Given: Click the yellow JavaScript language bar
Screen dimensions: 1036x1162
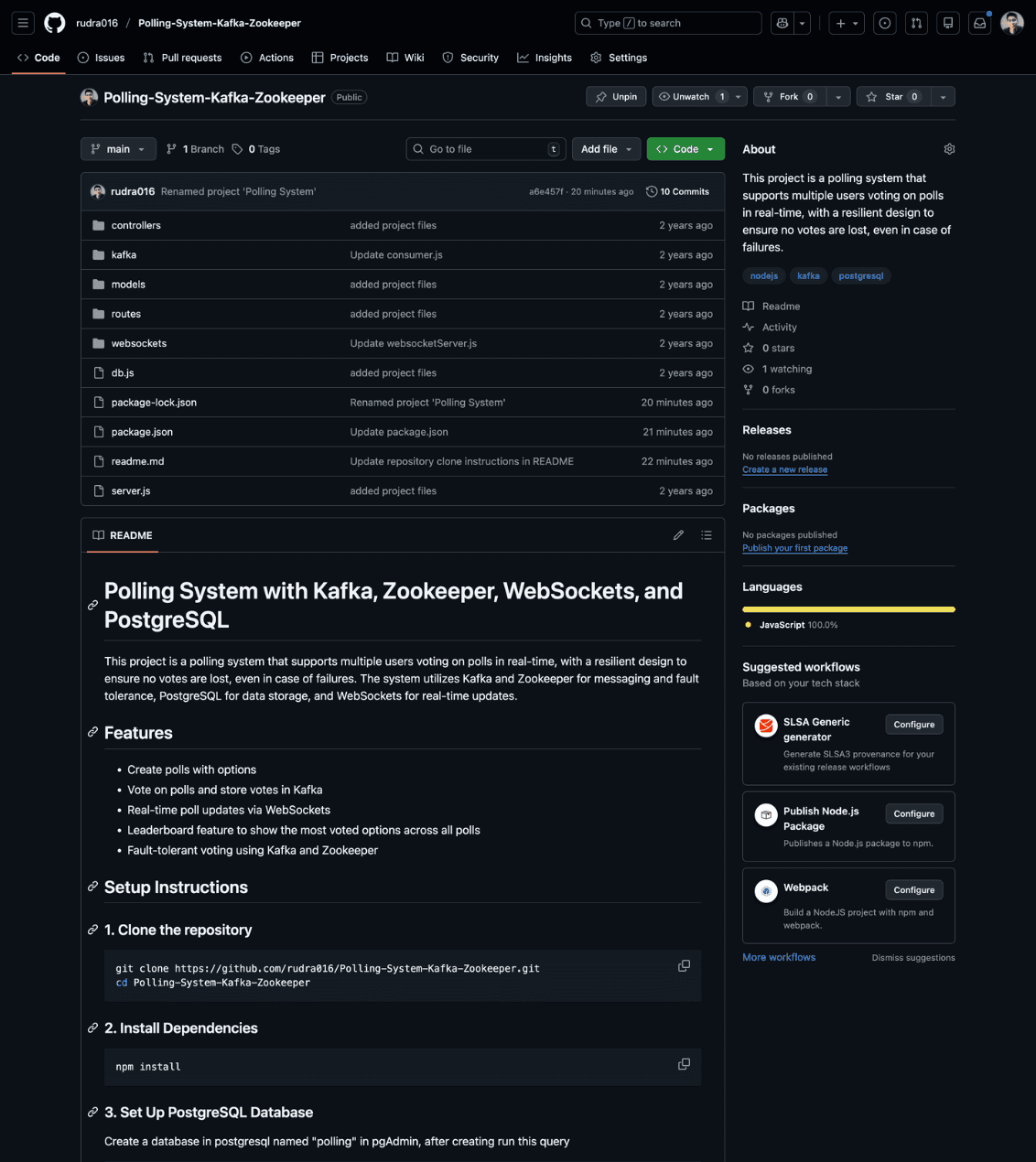Looking at the screenshot, I should point(848,609).
